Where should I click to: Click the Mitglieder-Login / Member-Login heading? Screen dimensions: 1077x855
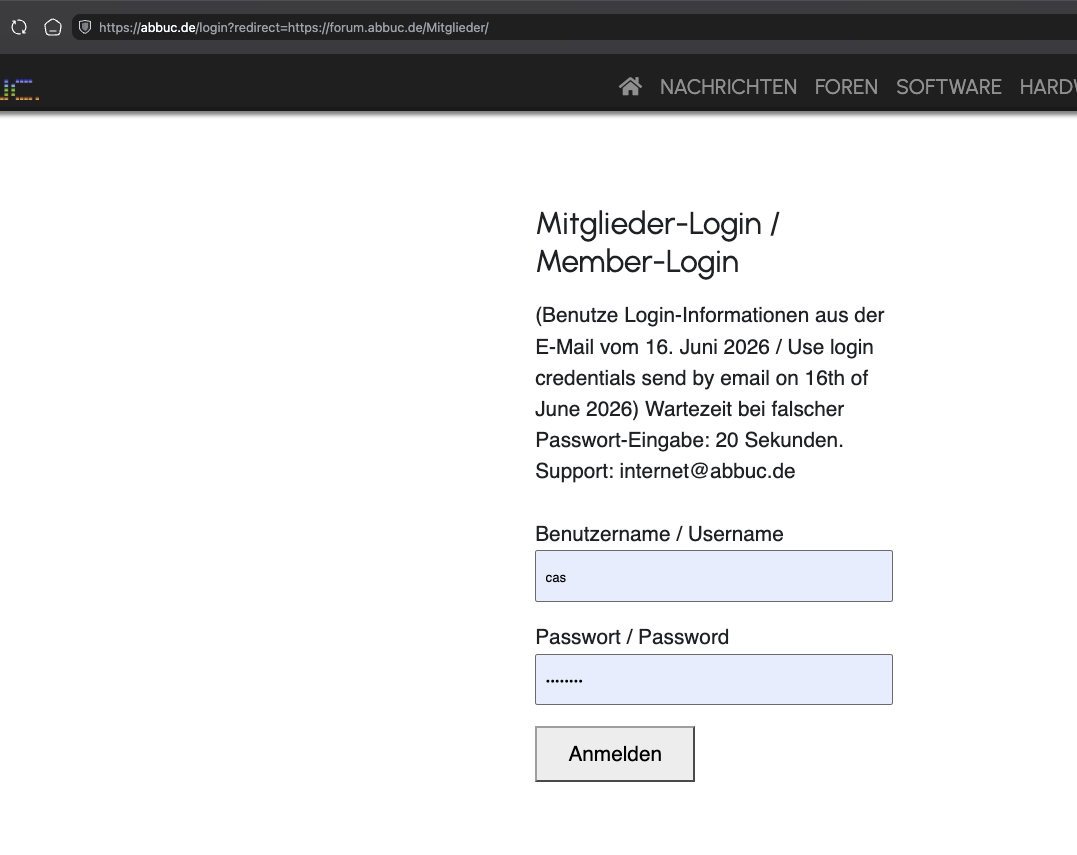click(x=657, y=242)
